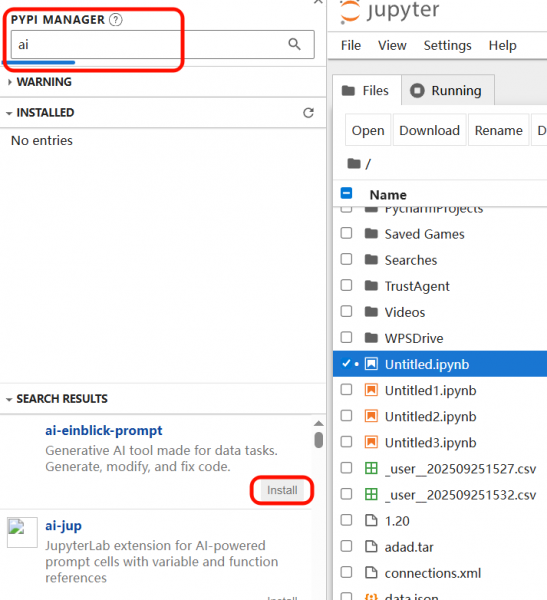The width and height of the screenshot is (547, 600).
Task: Click the PyPI Manager search input field
Action: 163,44
